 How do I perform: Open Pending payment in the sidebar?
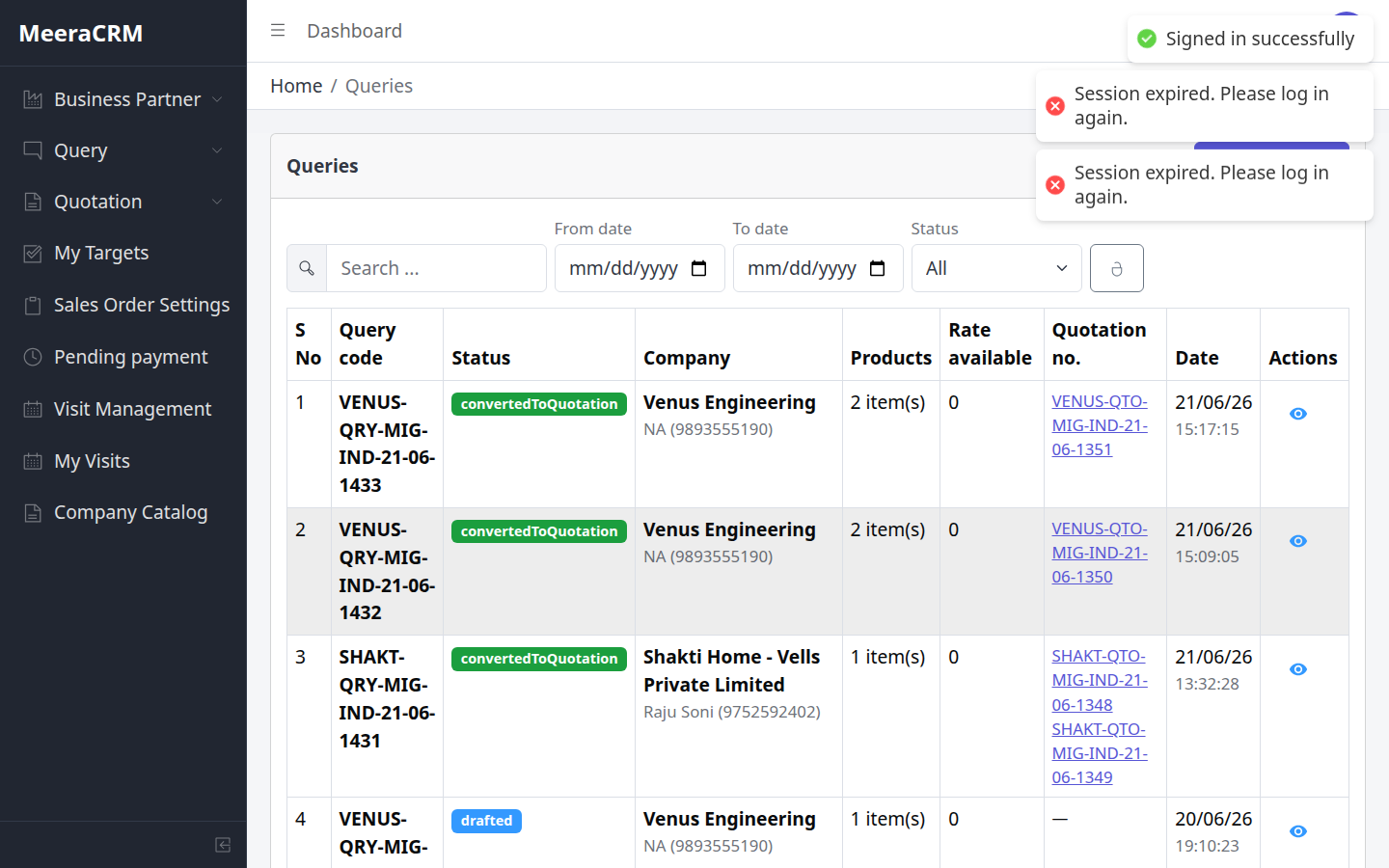(123, 357)
